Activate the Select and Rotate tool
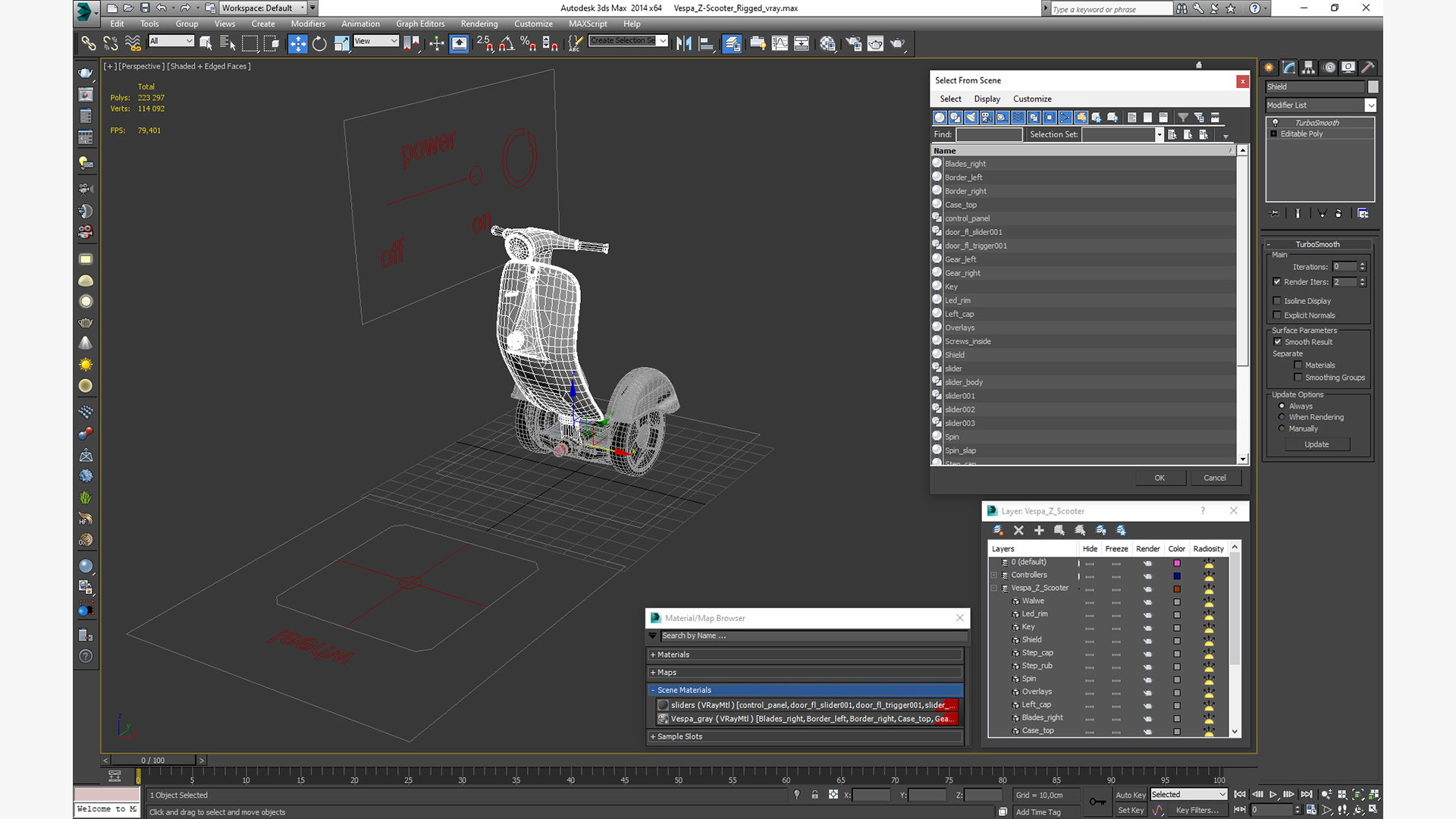 (x=320, y=43)
